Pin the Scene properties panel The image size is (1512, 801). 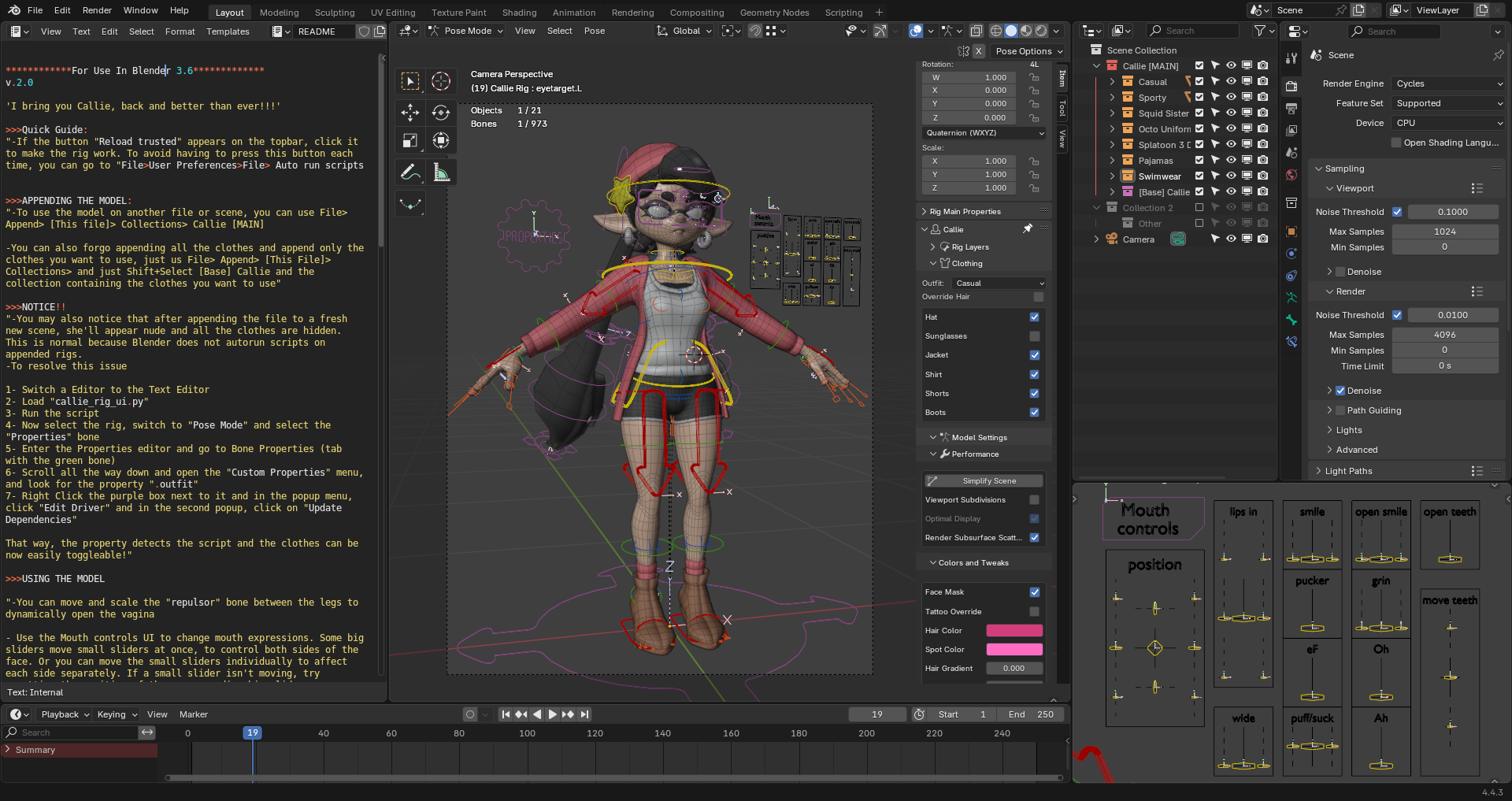(x=1498, y=55)
